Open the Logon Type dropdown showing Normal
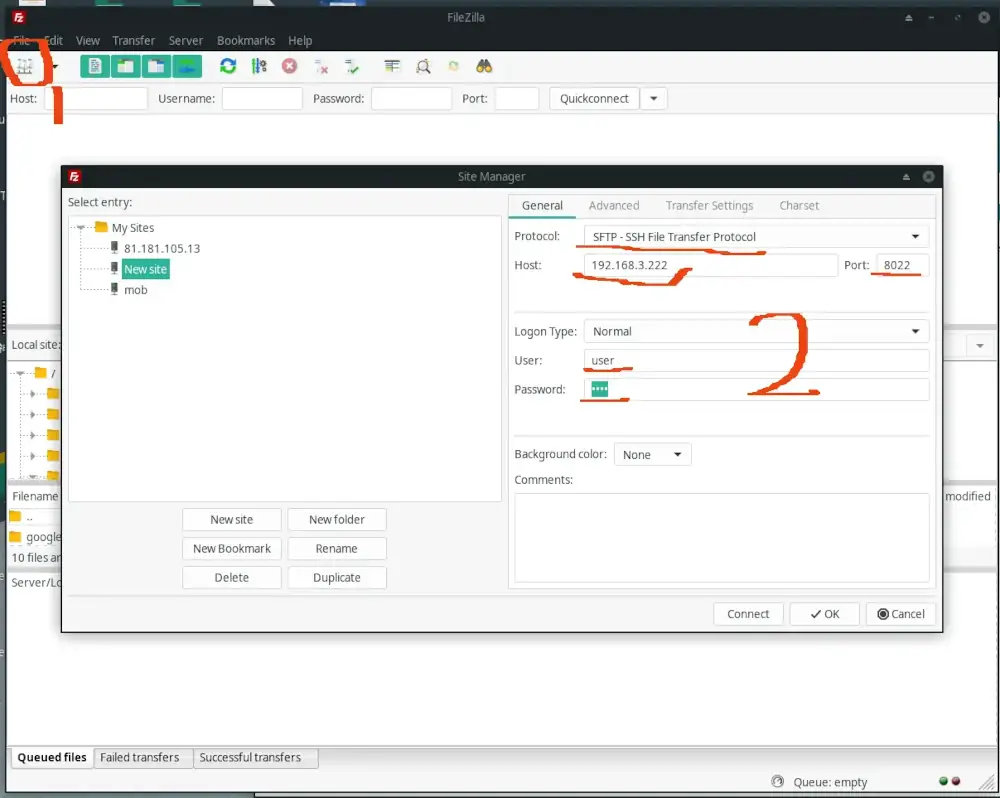Viewport: 1000px width, 798px height. click(756, 332)
